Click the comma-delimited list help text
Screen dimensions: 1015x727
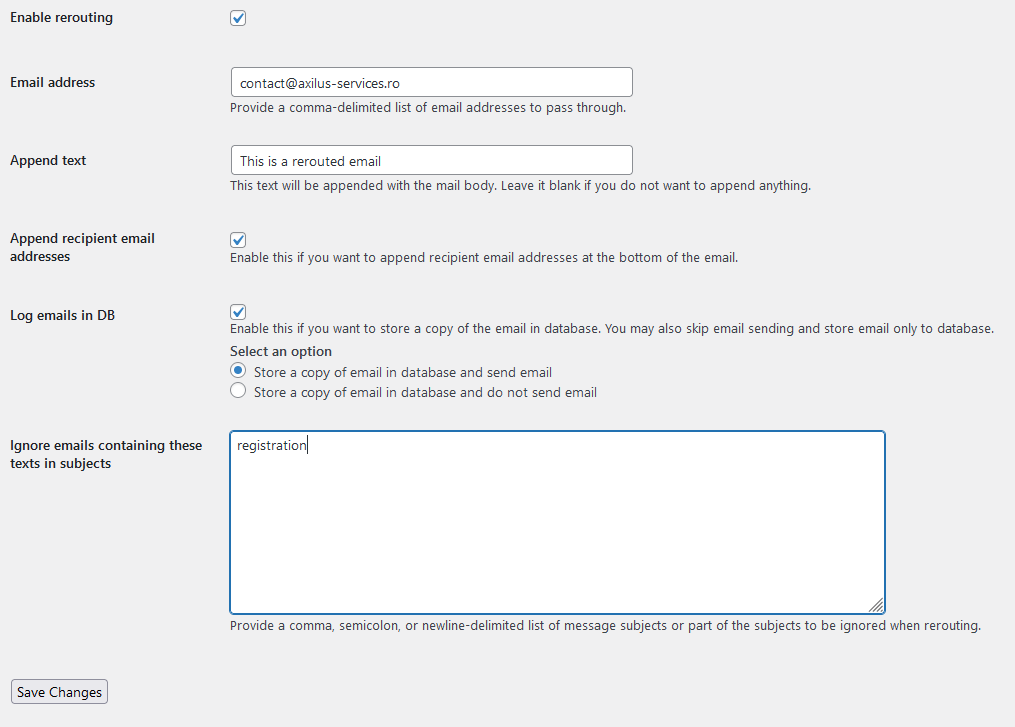428,107
